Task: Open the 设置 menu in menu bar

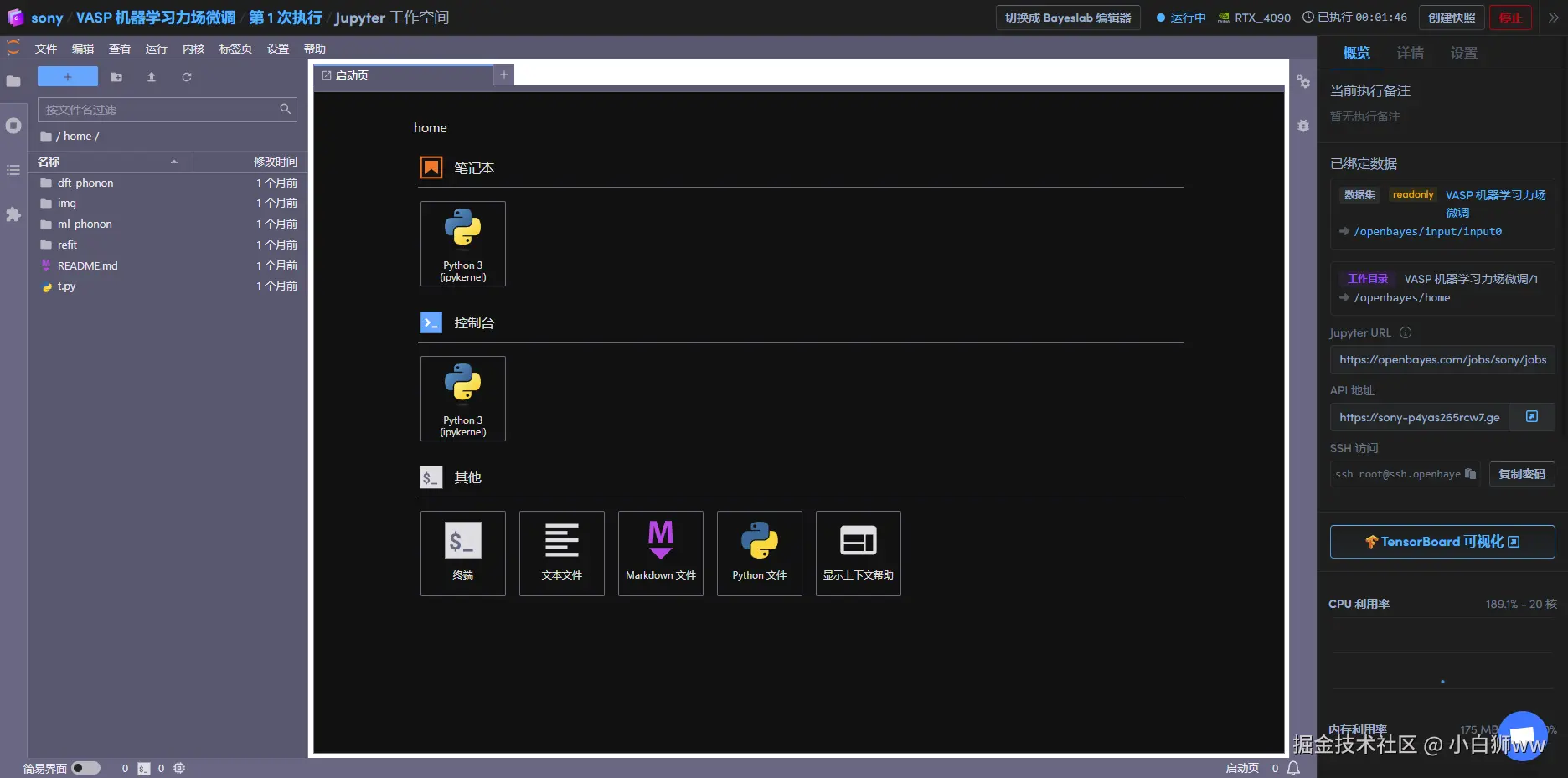Action: pyautogui.click(x=278, y=49)
